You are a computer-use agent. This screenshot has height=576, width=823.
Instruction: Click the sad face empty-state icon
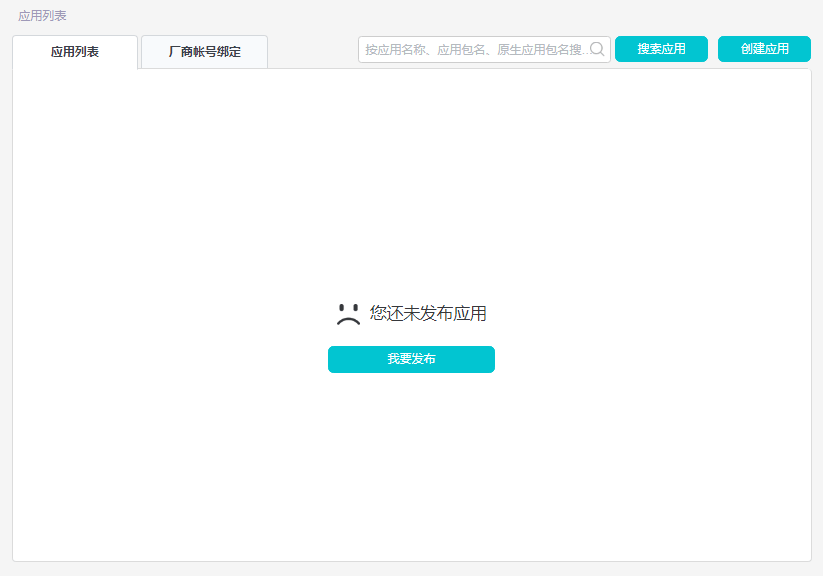pos(346,312)
